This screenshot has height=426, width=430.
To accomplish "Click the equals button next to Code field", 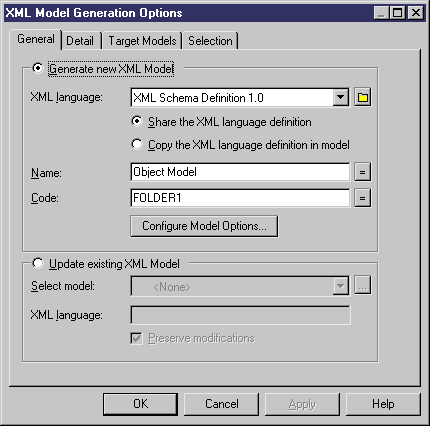I will pos(362,198).
